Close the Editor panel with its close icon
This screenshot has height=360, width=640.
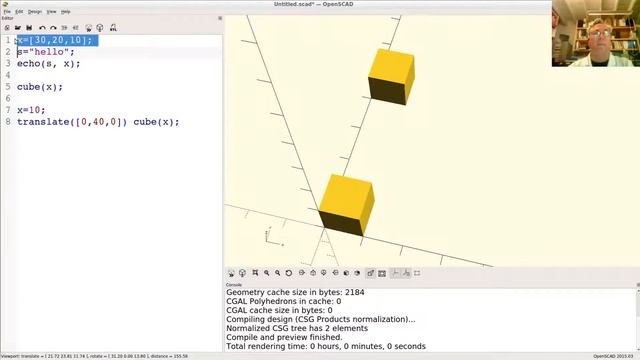[220, 18]
